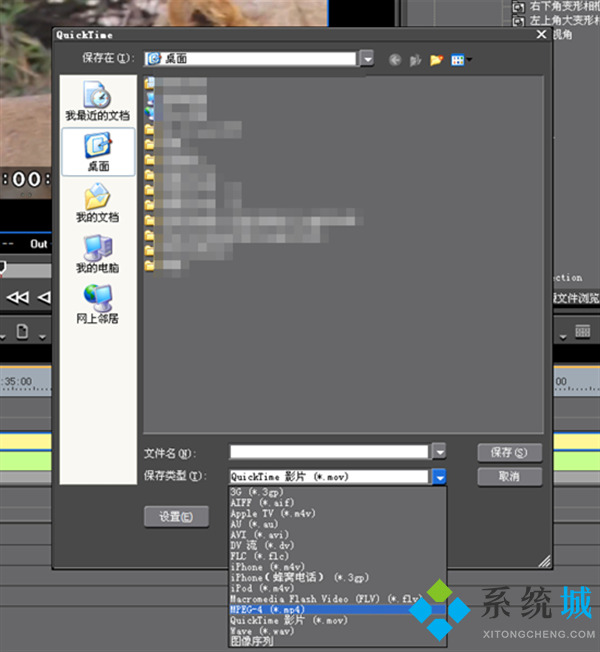Choose iPhone(蜂窝电话) (*.3gp) format

[x=338, y=578]
